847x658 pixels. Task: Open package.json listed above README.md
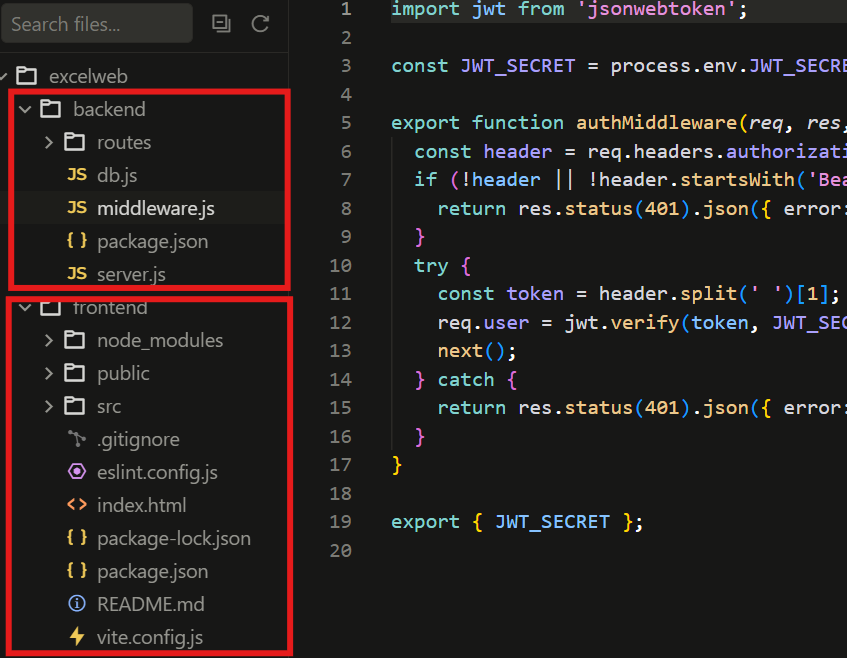coord(153,572)
